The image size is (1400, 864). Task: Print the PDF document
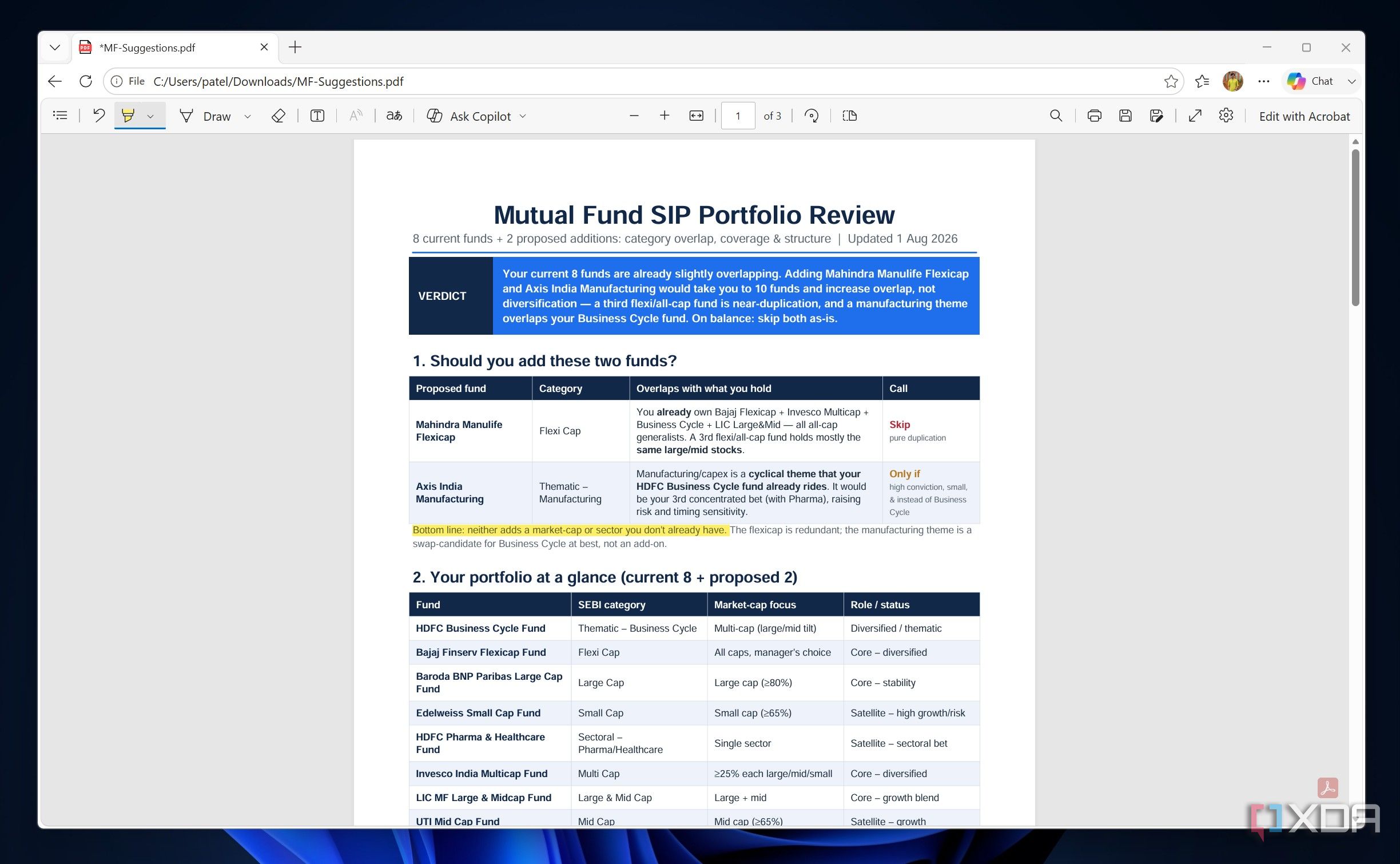[1094, 116]
